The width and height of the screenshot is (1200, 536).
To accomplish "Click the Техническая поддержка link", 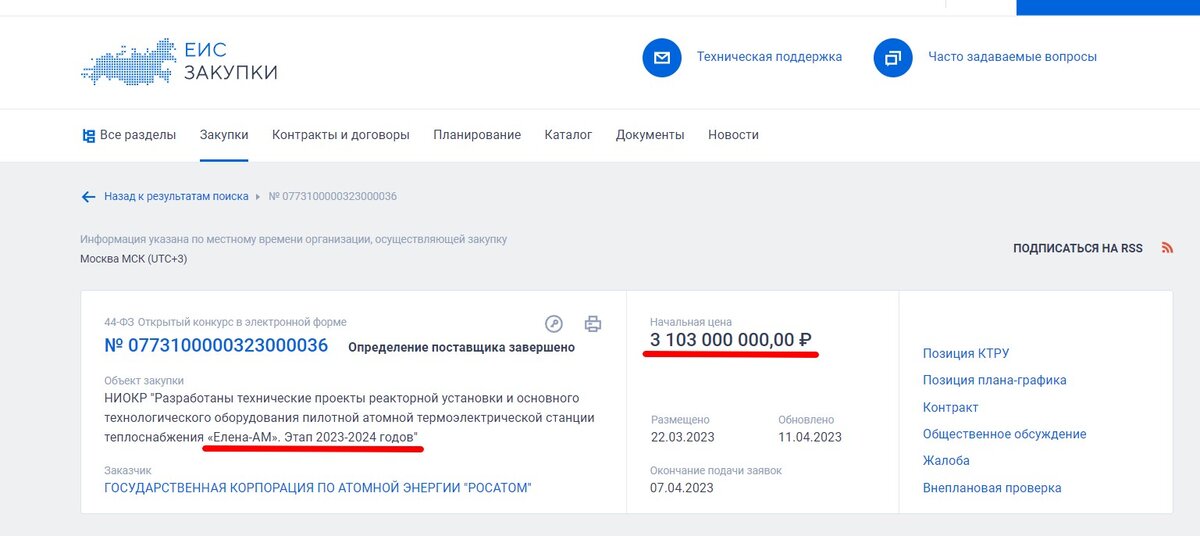I will [769, 57].
